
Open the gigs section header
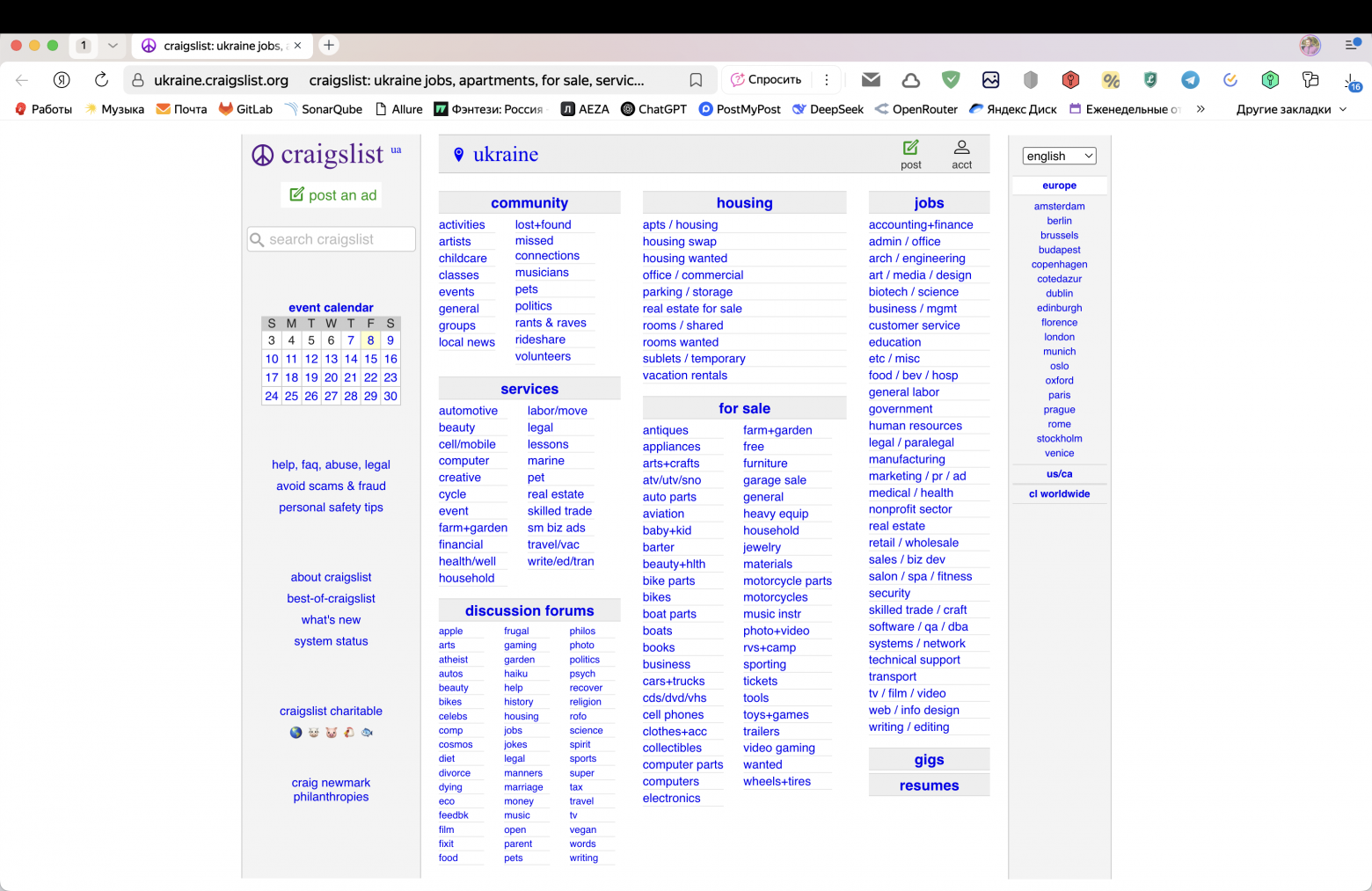929,760
